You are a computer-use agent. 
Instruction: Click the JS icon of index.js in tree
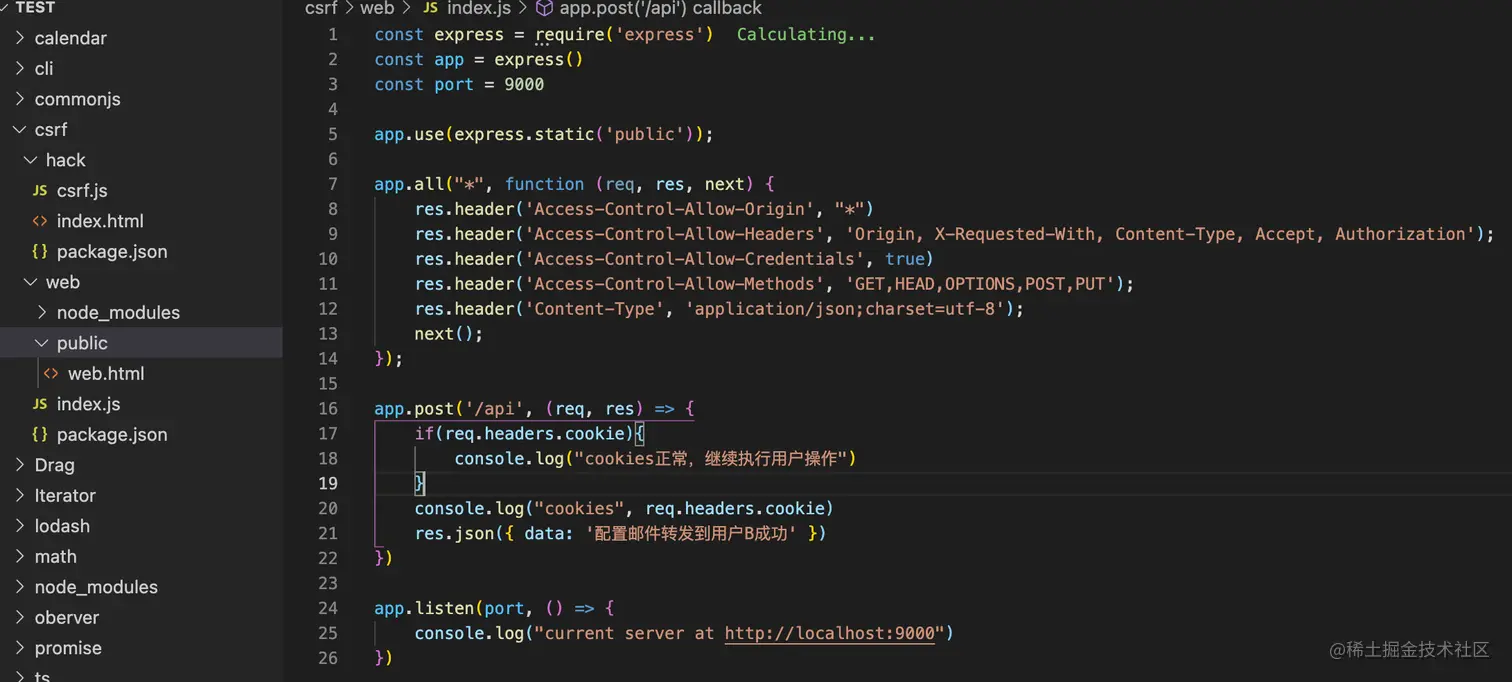40,404
